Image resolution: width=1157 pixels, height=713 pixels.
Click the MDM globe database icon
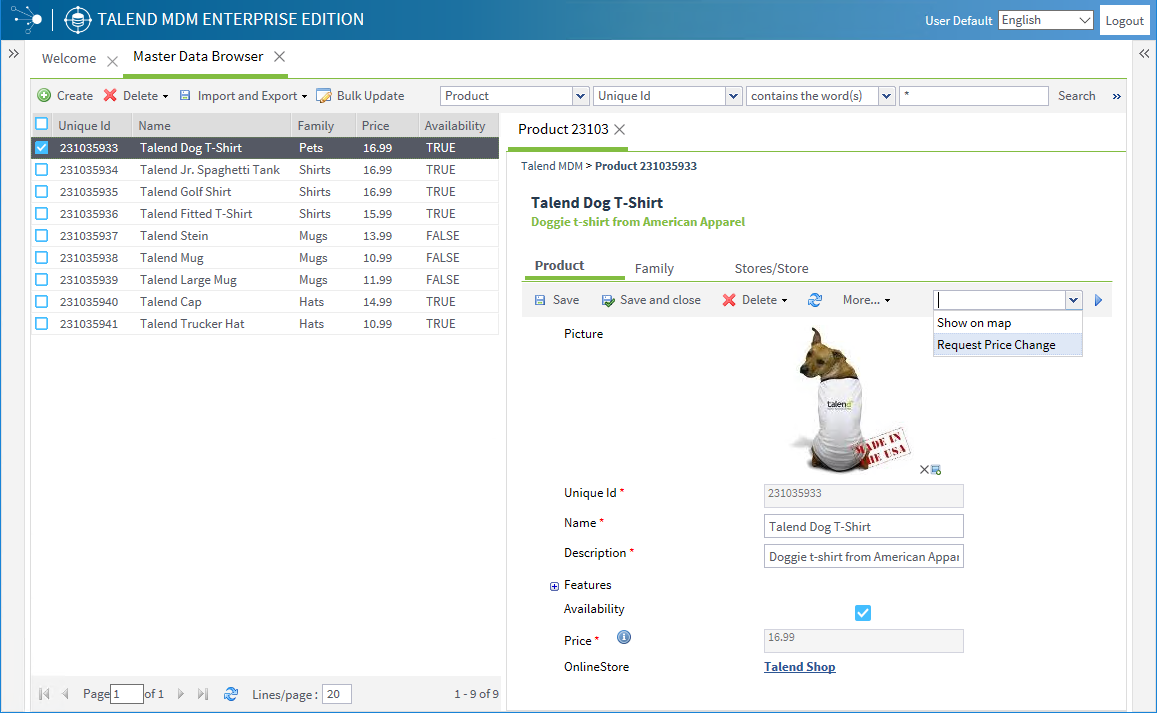pos(77,20)
